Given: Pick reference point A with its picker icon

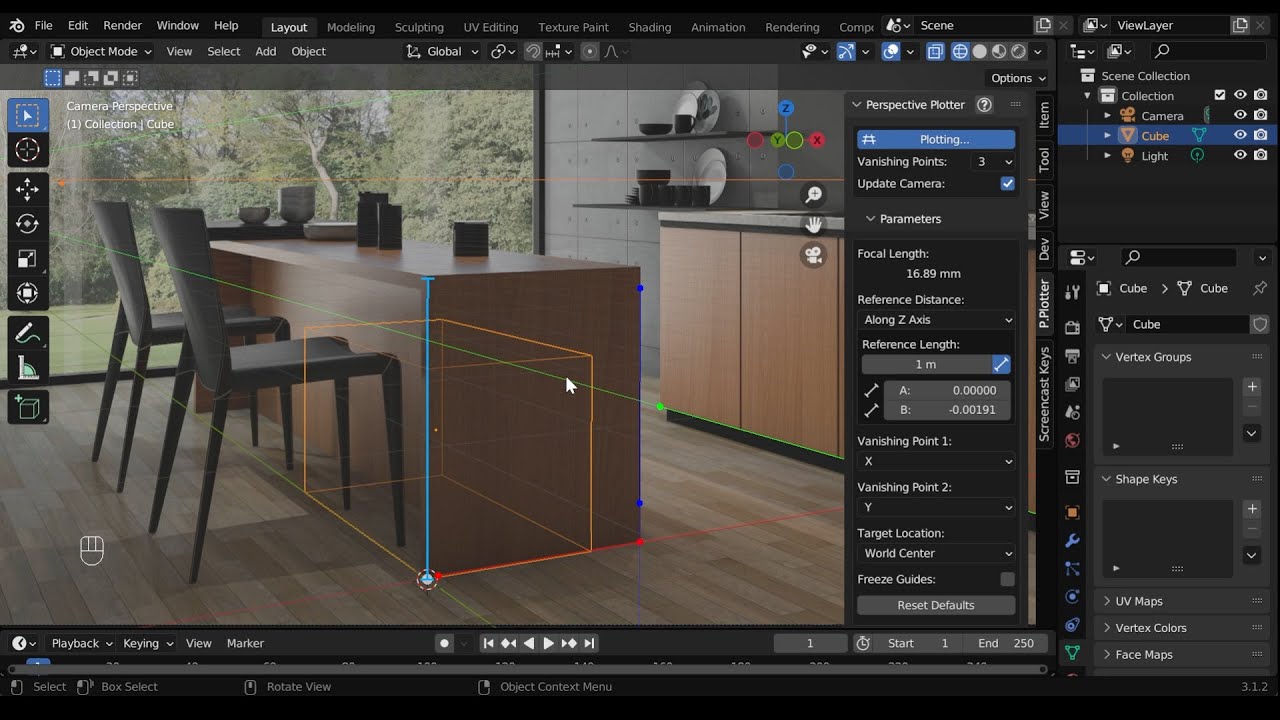Looking at the screenshot, I should 871,390.
